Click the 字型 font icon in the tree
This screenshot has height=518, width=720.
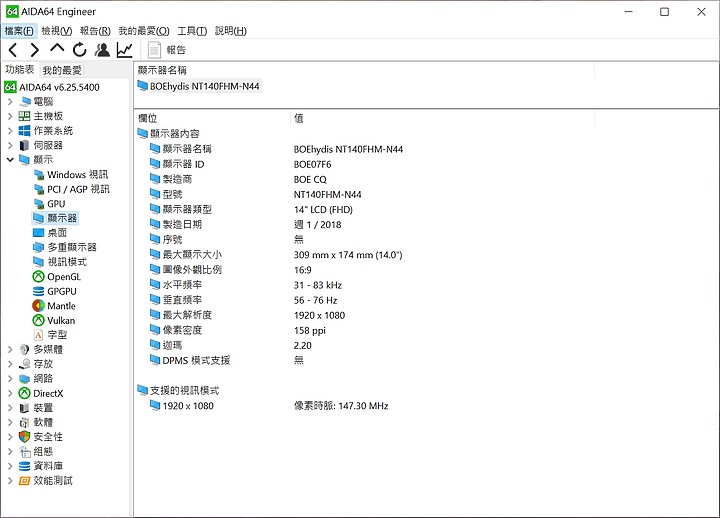39,335
